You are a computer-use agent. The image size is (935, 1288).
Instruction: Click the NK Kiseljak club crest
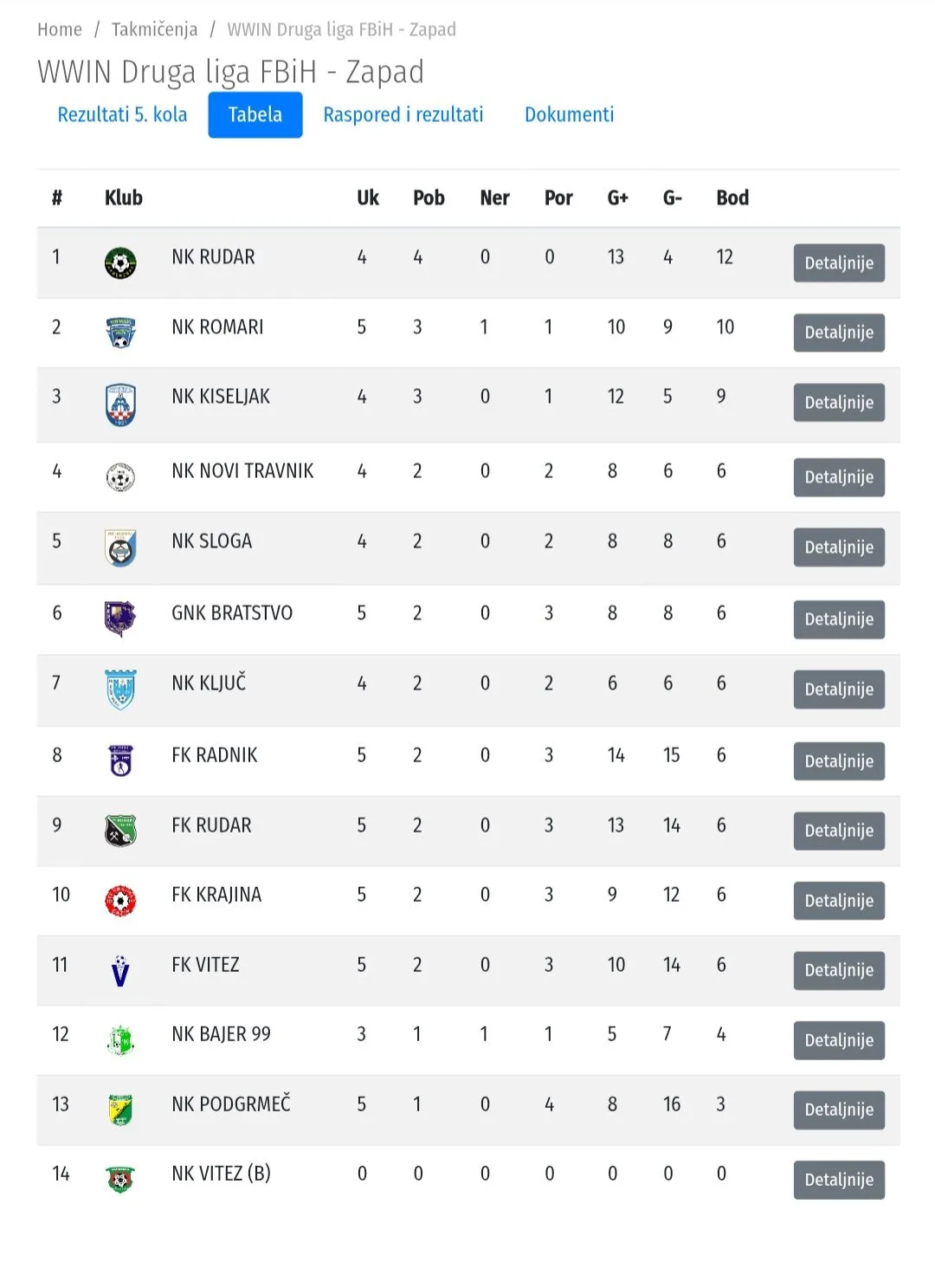pos(120,405)
